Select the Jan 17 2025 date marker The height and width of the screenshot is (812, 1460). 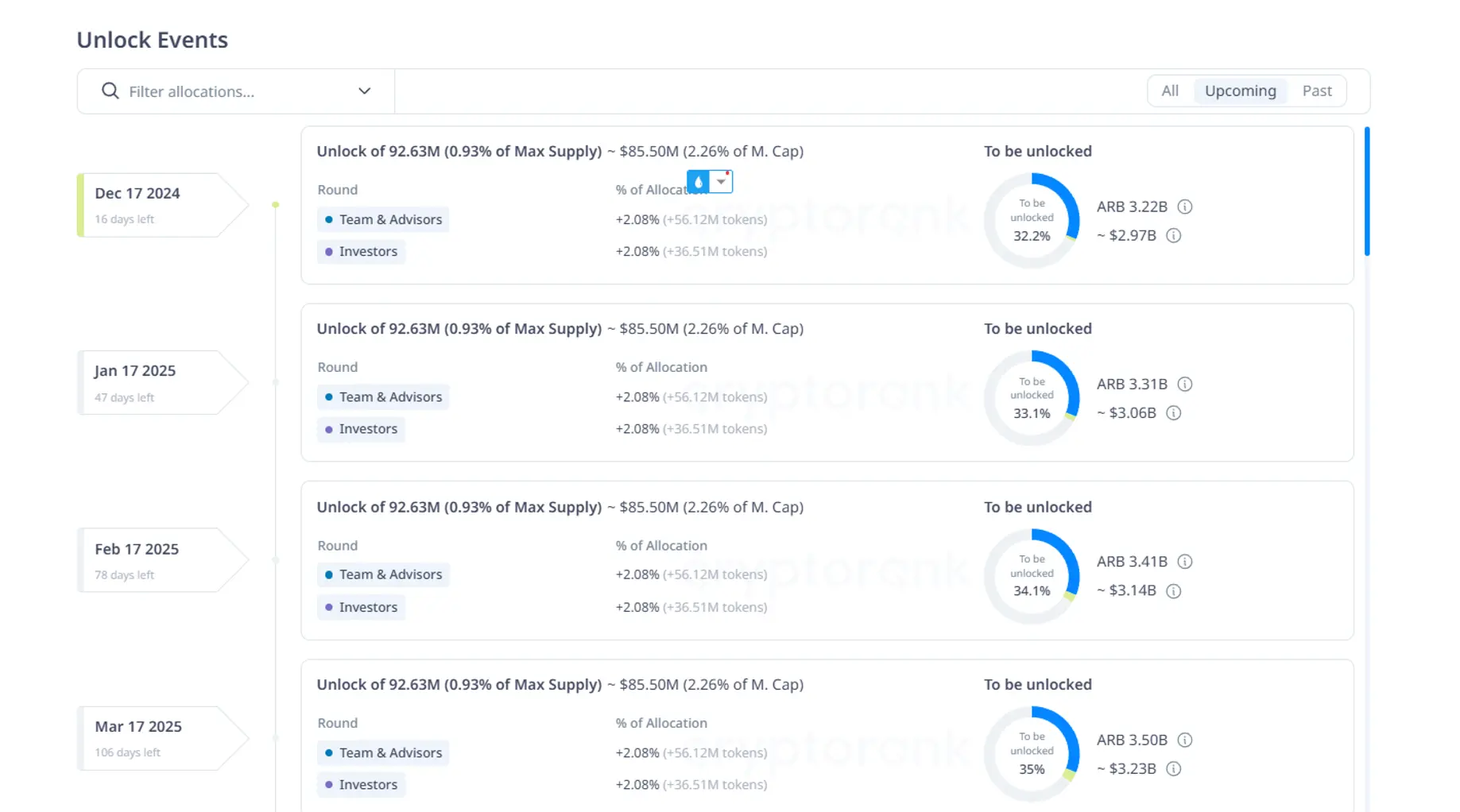(162, 382)
